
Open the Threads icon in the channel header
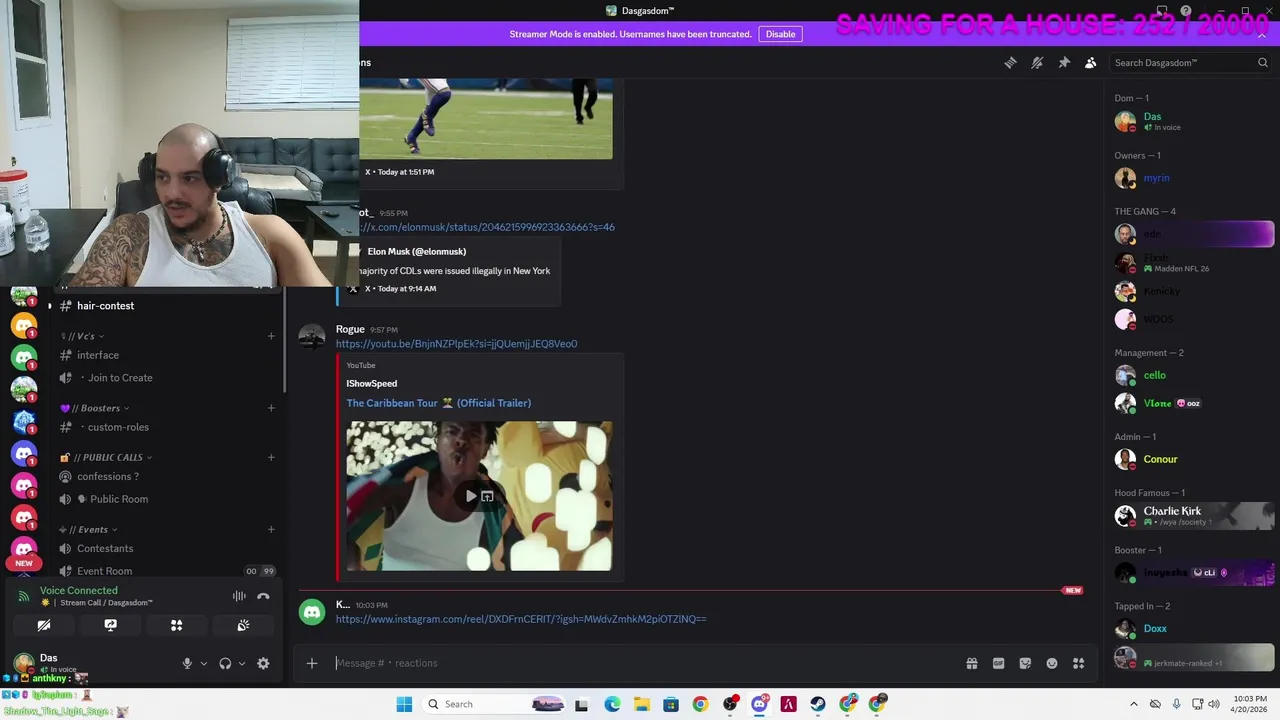[1010, 62]
